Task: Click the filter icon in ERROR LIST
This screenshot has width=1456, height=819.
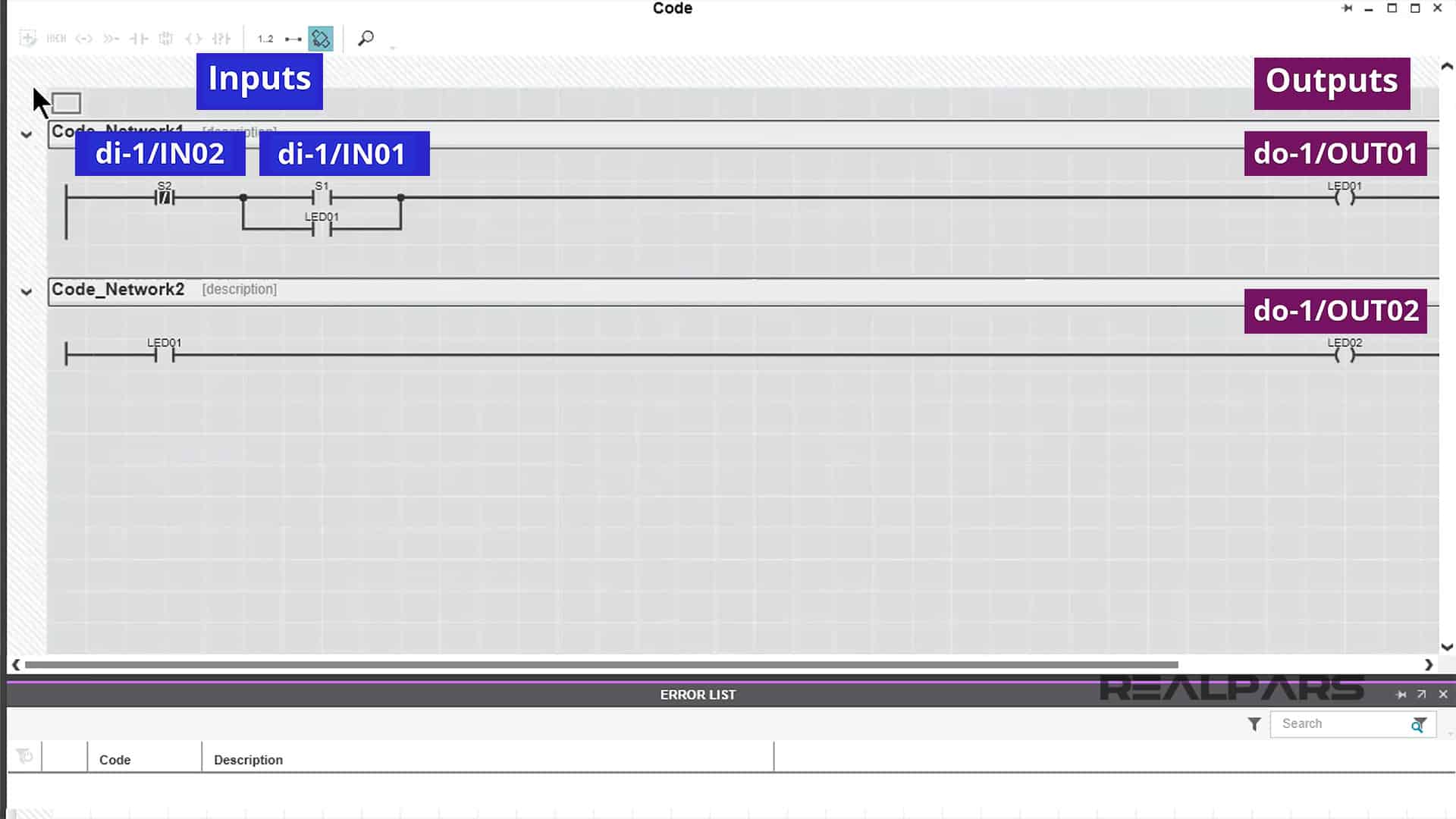Action: pos(1254,724)
